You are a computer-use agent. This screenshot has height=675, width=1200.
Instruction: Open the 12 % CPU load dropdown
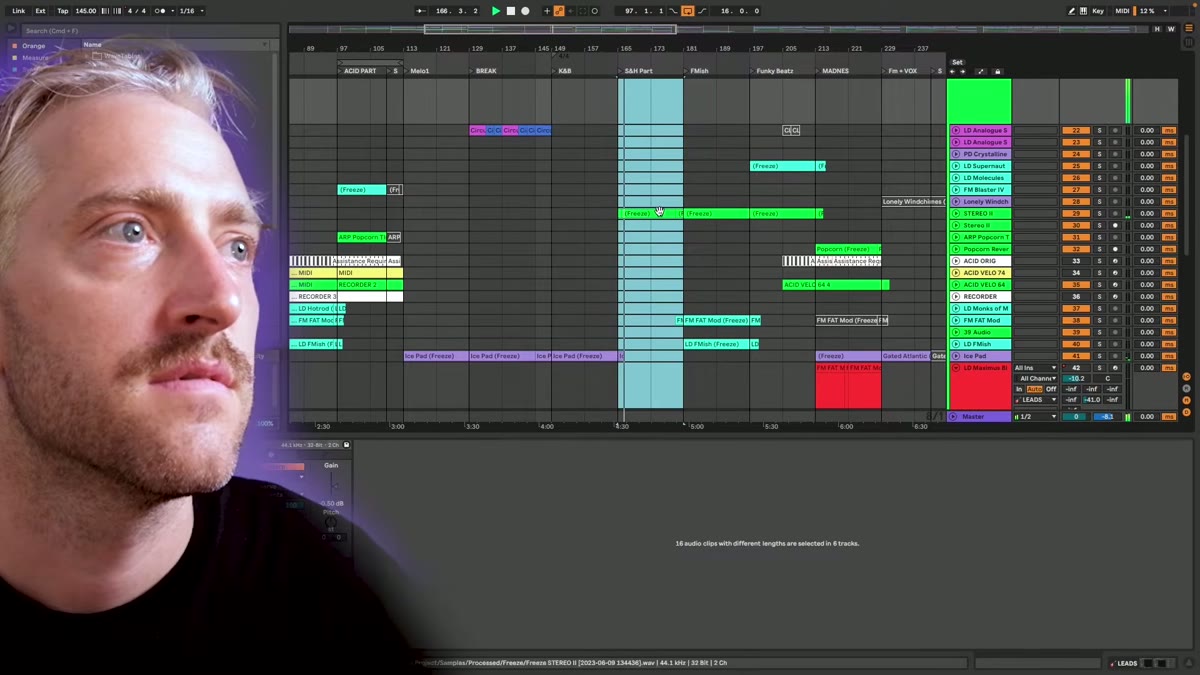(1151, 11)
